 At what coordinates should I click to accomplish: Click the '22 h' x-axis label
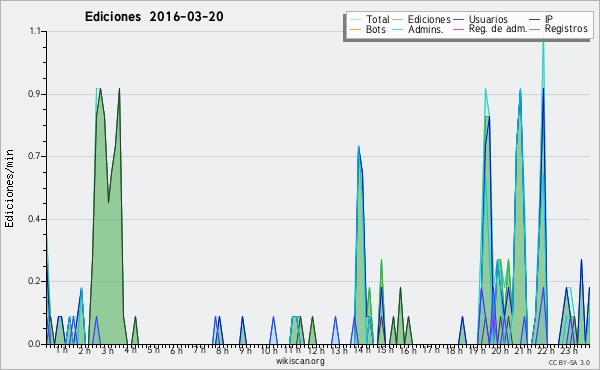[546, 350]
